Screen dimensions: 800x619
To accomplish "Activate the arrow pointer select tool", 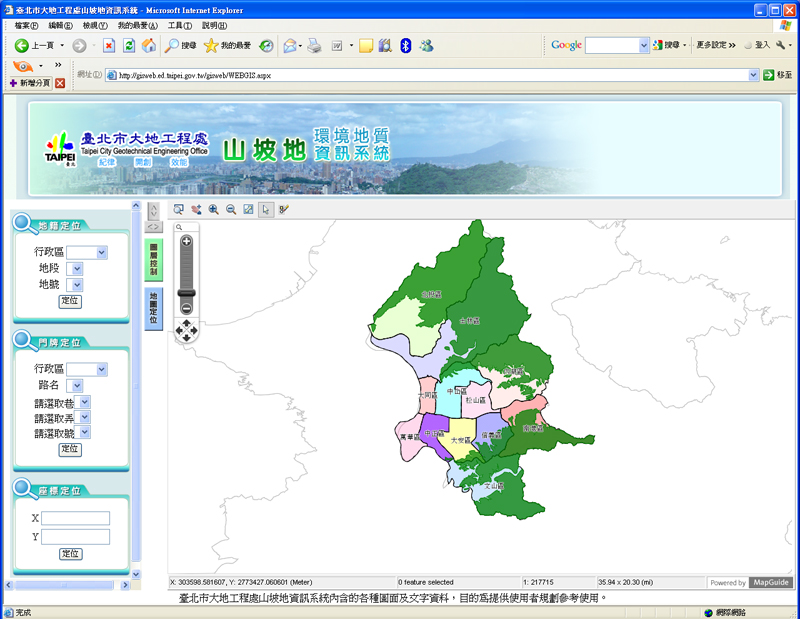I will (x=266, y=209).
